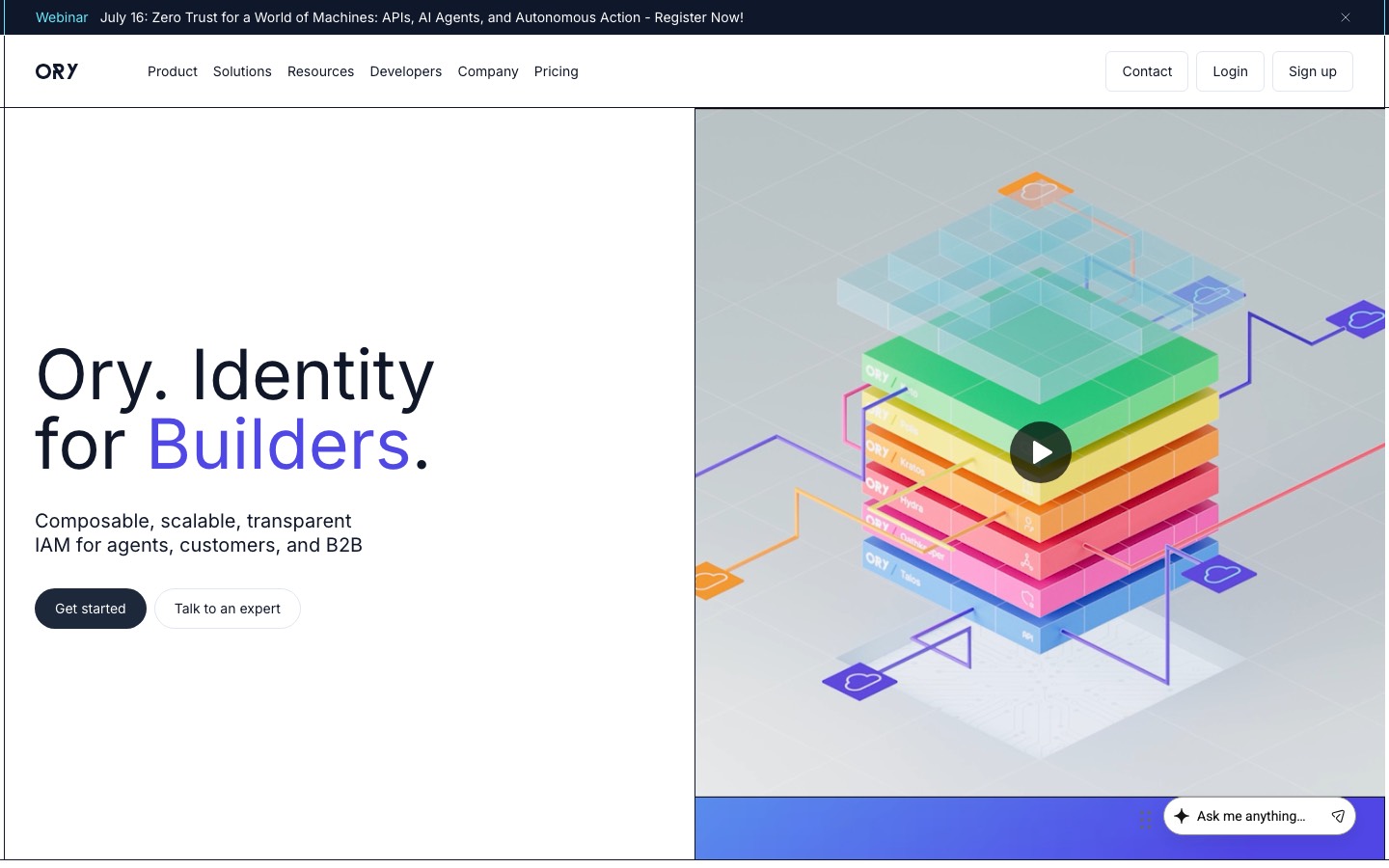Click the 'Ory. Identity for Builders.' heading
The width and height of the screenshot is (1389, 868).
point(235,409)
